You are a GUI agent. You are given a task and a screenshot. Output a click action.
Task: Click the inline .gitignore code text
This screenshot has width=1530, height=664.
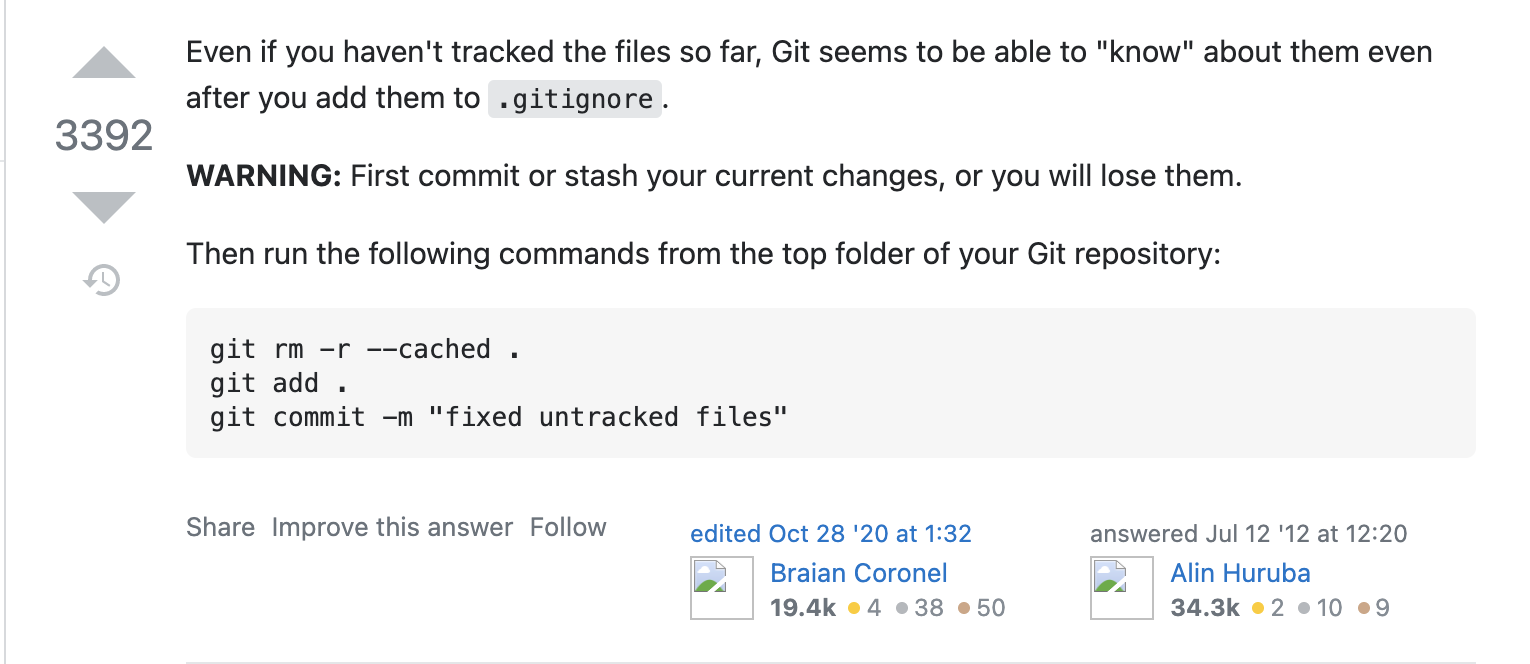(x=575, y=100)
